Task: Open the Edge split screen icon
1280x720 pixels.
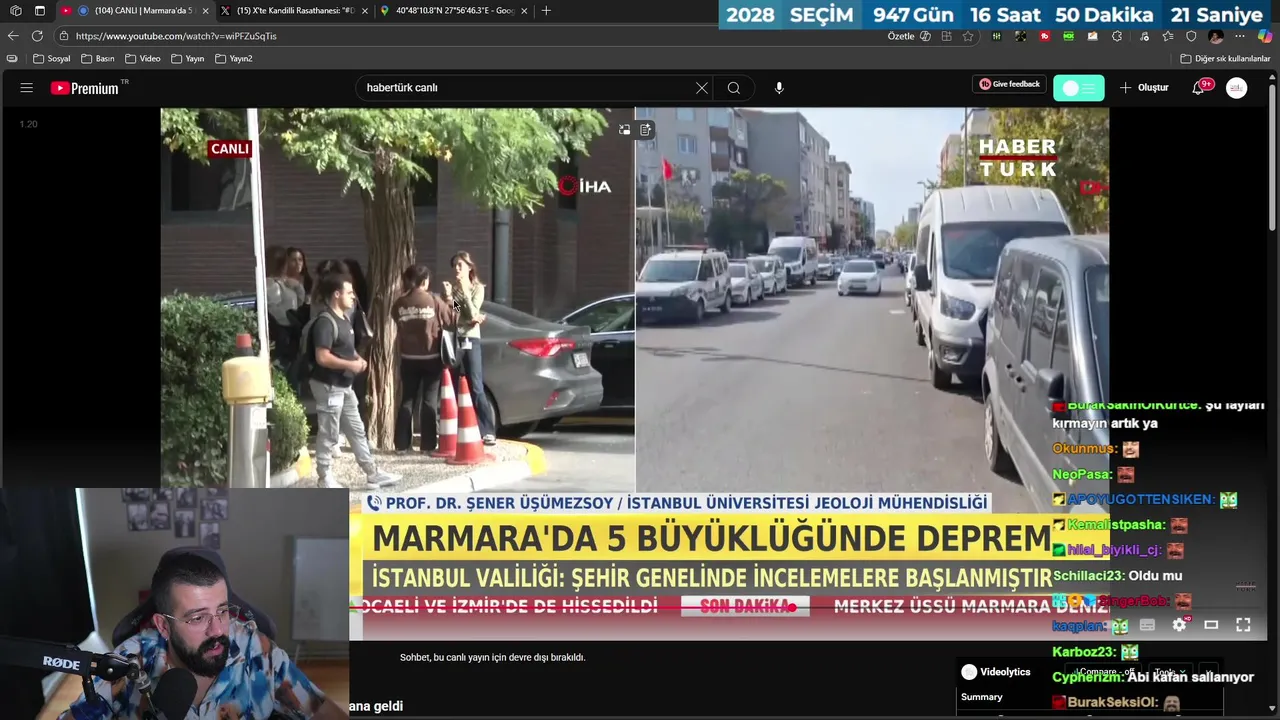Action: tap(946, 36)
